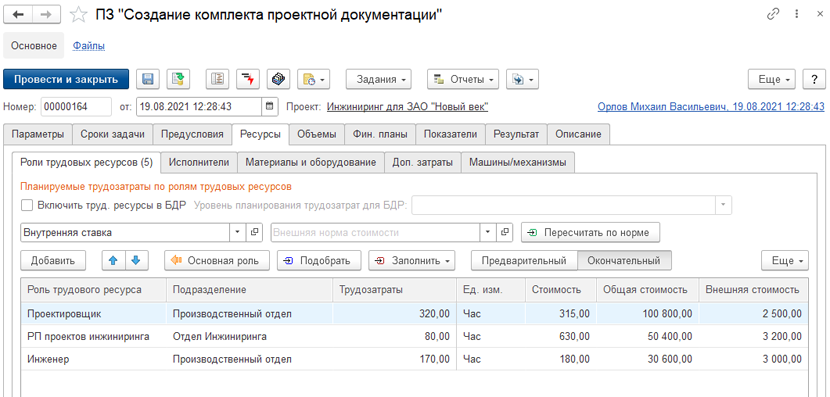Click the back navigation arrow
Screen dimensions: 830x397
click(x=18, y=15)
